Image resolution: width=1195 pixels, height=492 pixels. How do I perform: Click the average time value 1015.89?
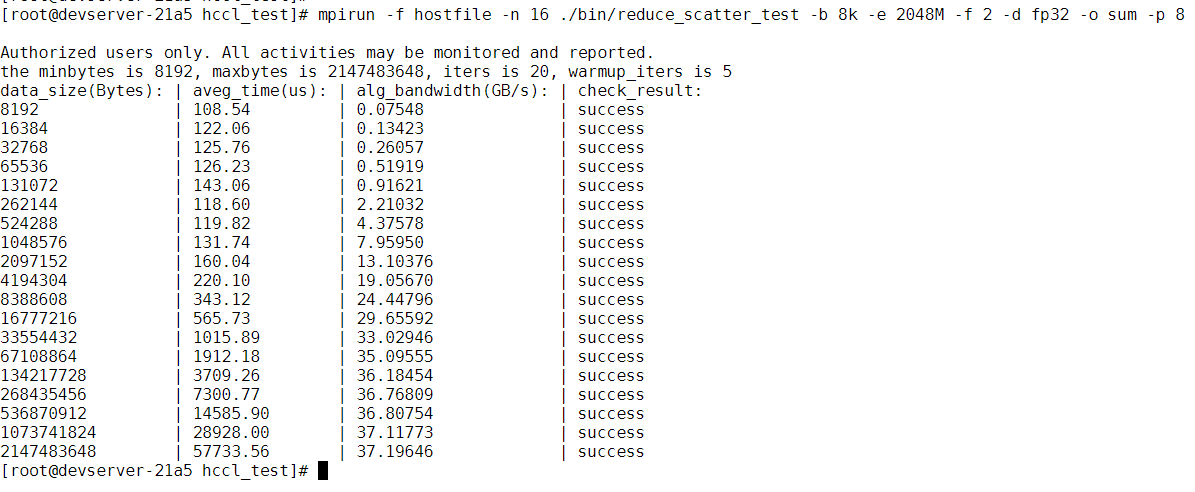tap(226, 338)
